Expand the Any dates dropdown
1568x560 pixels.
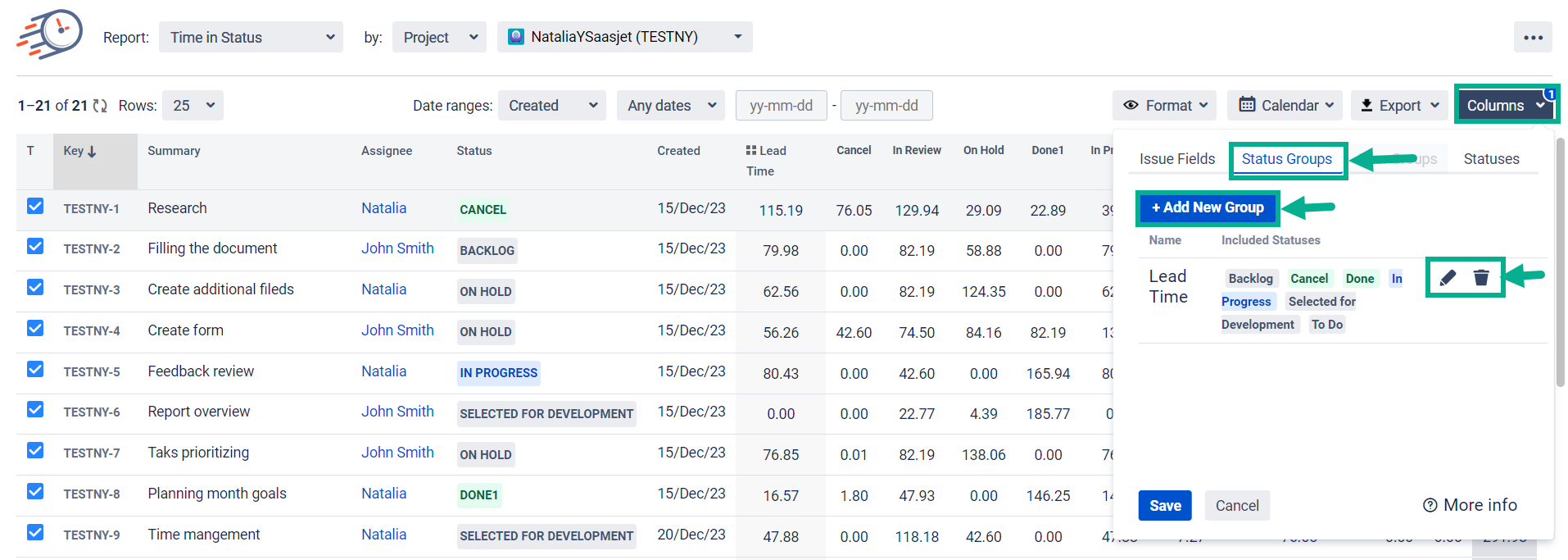pos(671,106)
